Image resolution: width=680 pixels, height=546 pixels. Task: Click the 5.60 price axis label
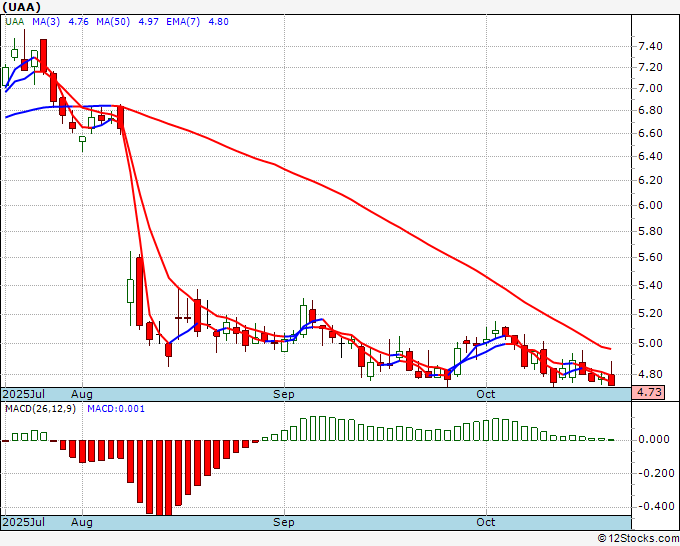(650, 258)
